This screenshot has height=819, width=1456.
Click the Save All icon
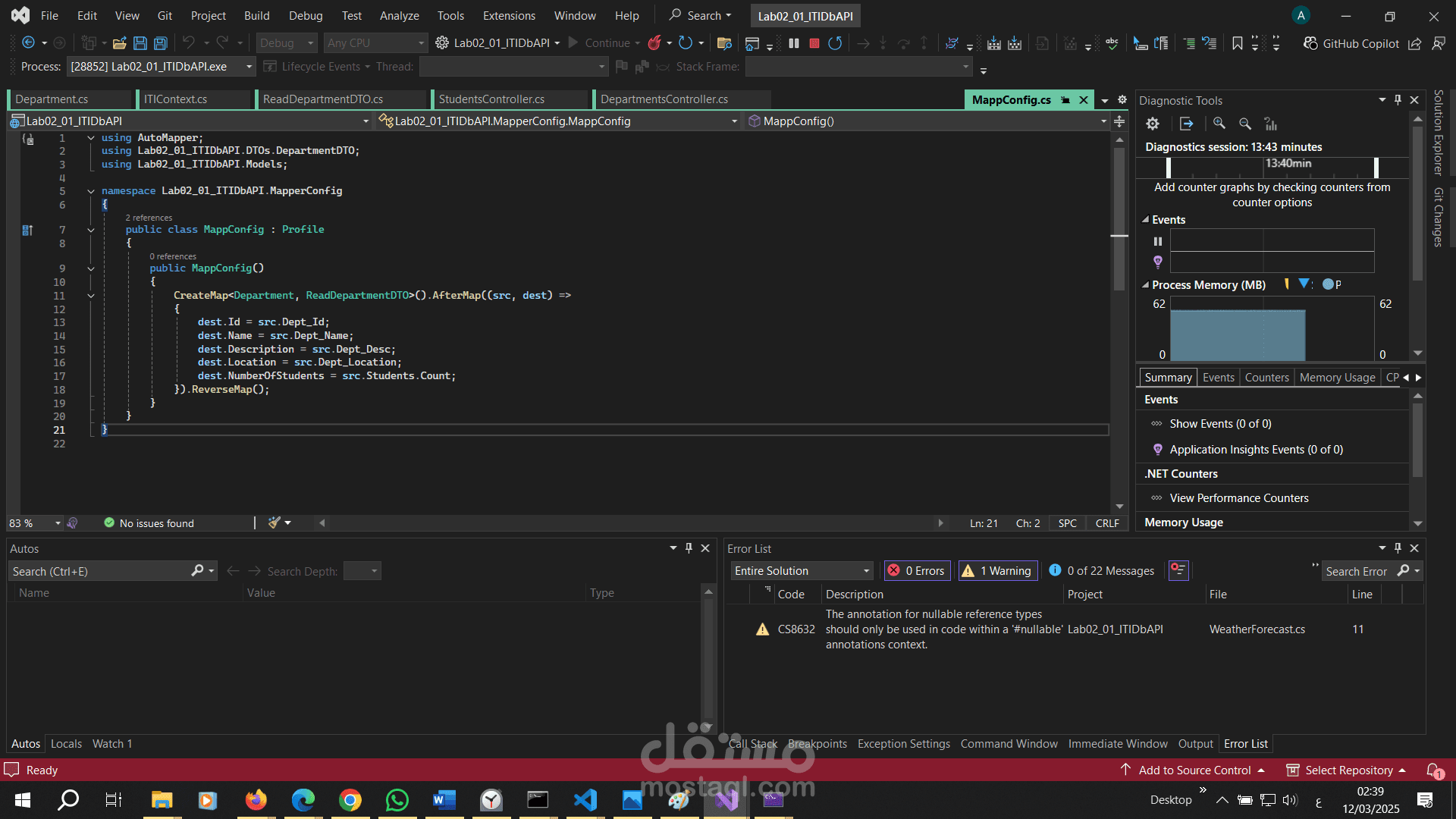(161, 43)
